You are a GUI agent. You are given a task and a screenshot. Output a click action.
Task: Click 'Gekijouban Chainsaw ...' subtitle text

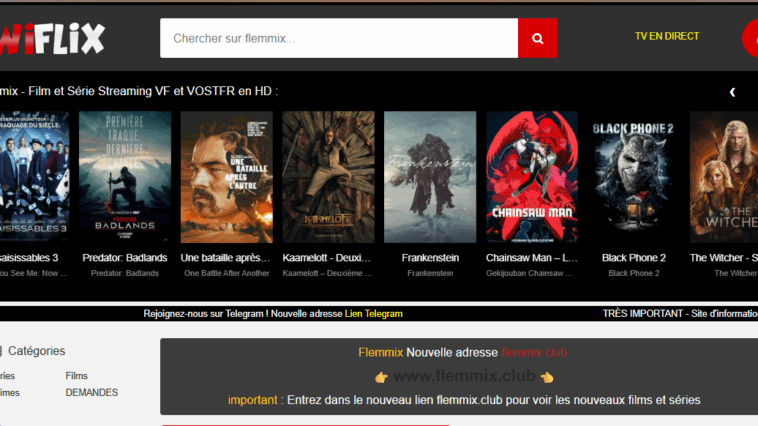click(x=529, y=273)
